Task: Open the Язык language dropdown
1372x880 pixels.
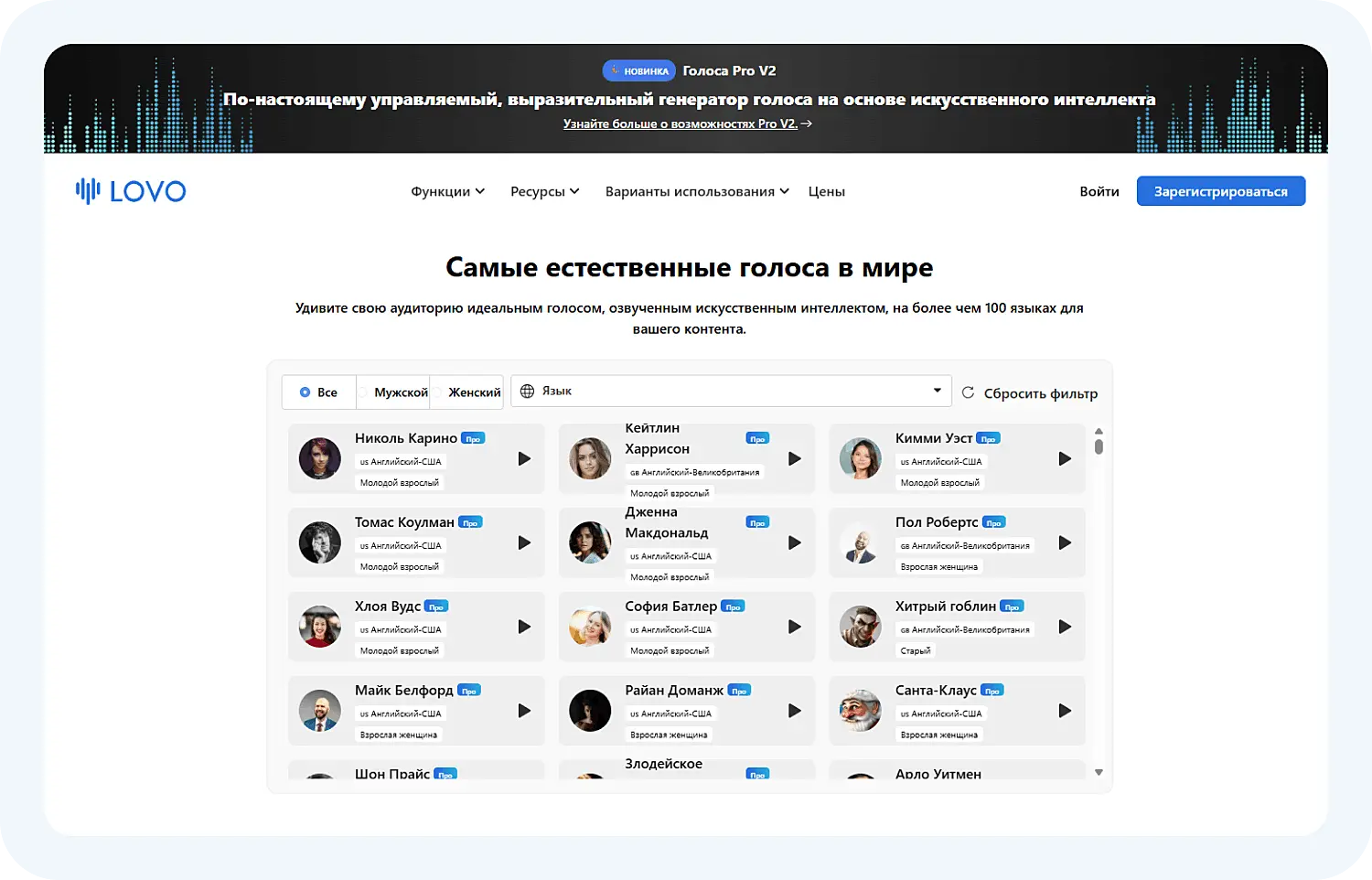Action: tap(730, 391)
